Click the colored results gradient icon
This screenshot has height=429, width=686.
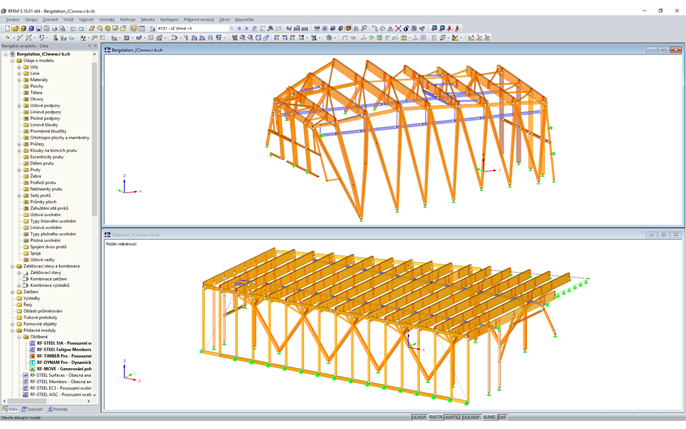pyautogui.click(x=455, y=38)
